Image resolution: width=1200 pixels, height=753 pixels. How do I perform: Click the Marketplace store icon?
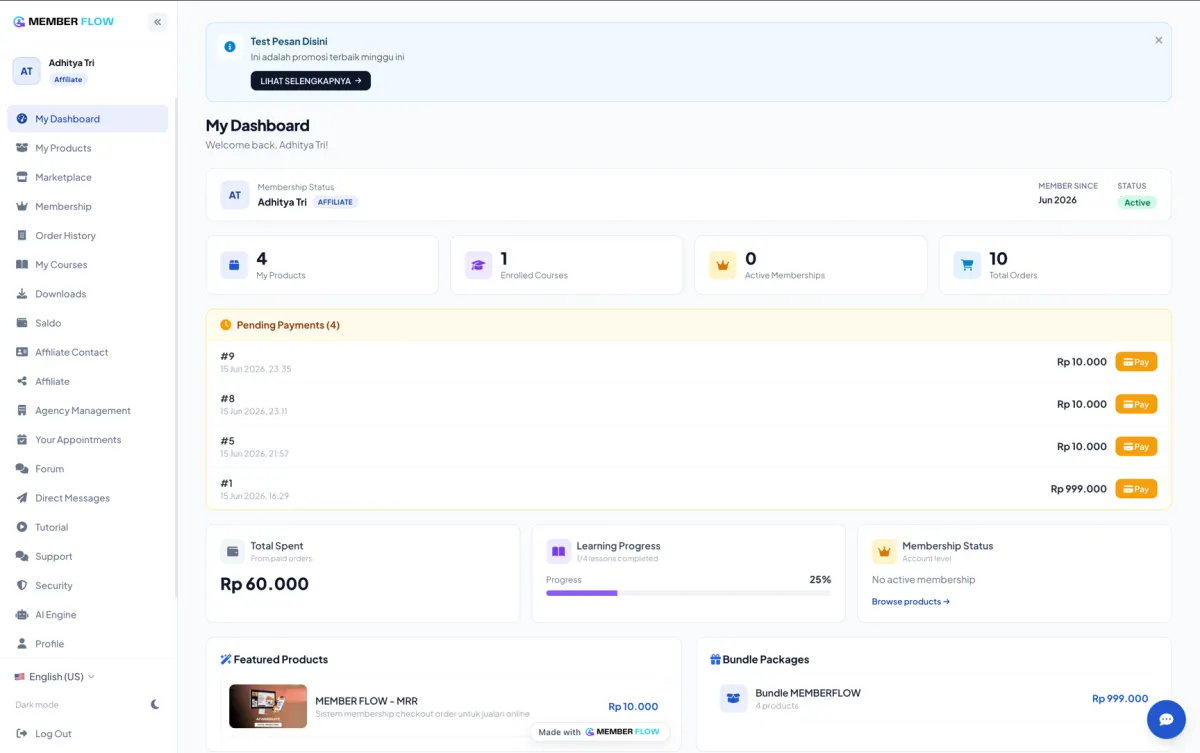pos(22,177)
